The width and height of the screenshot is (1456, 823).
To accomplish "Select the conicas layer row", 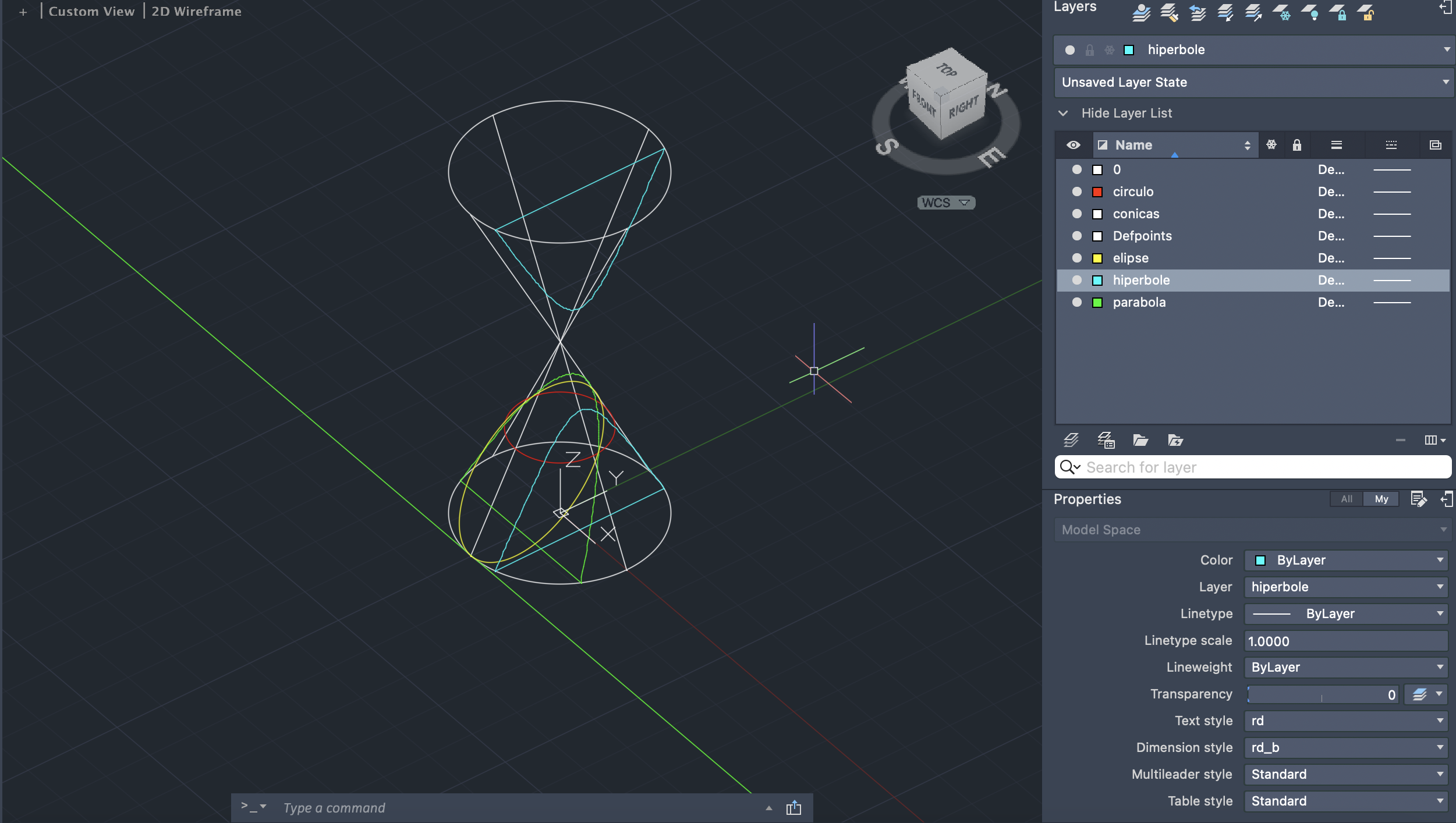I will click(x=1136, y=214).
